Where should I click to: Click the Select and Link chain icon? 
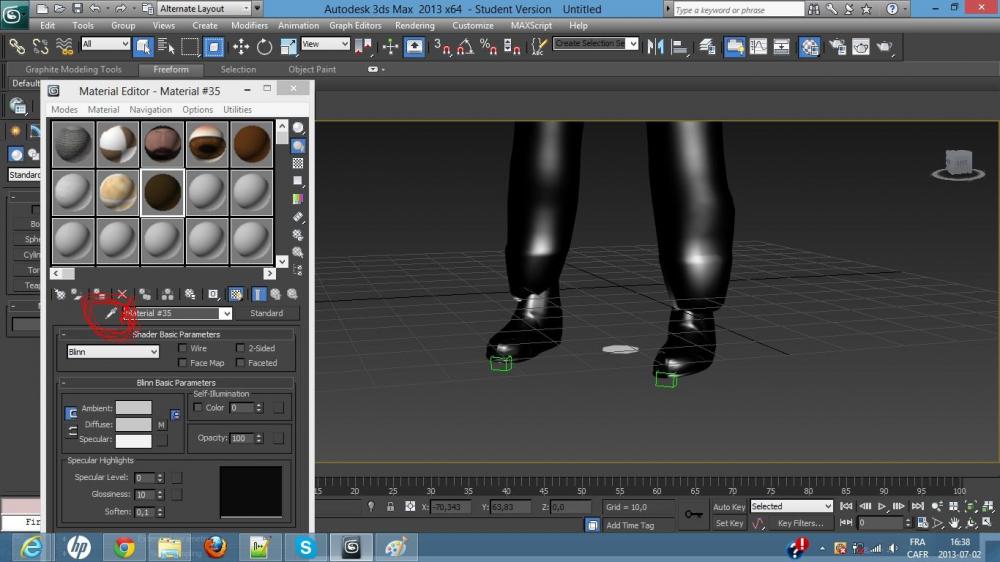point(17,46)
